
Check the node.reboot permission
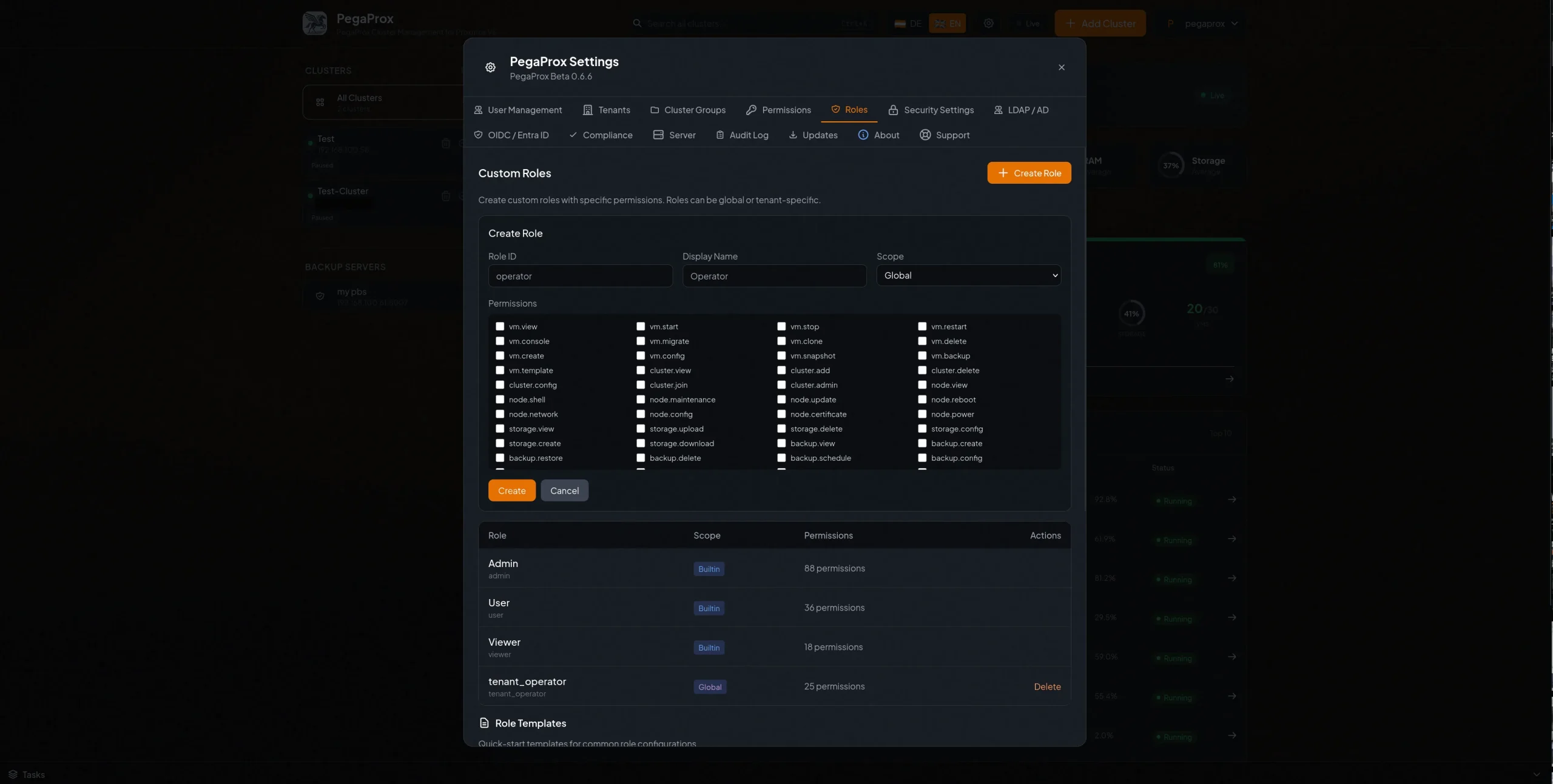click(922, 399)
